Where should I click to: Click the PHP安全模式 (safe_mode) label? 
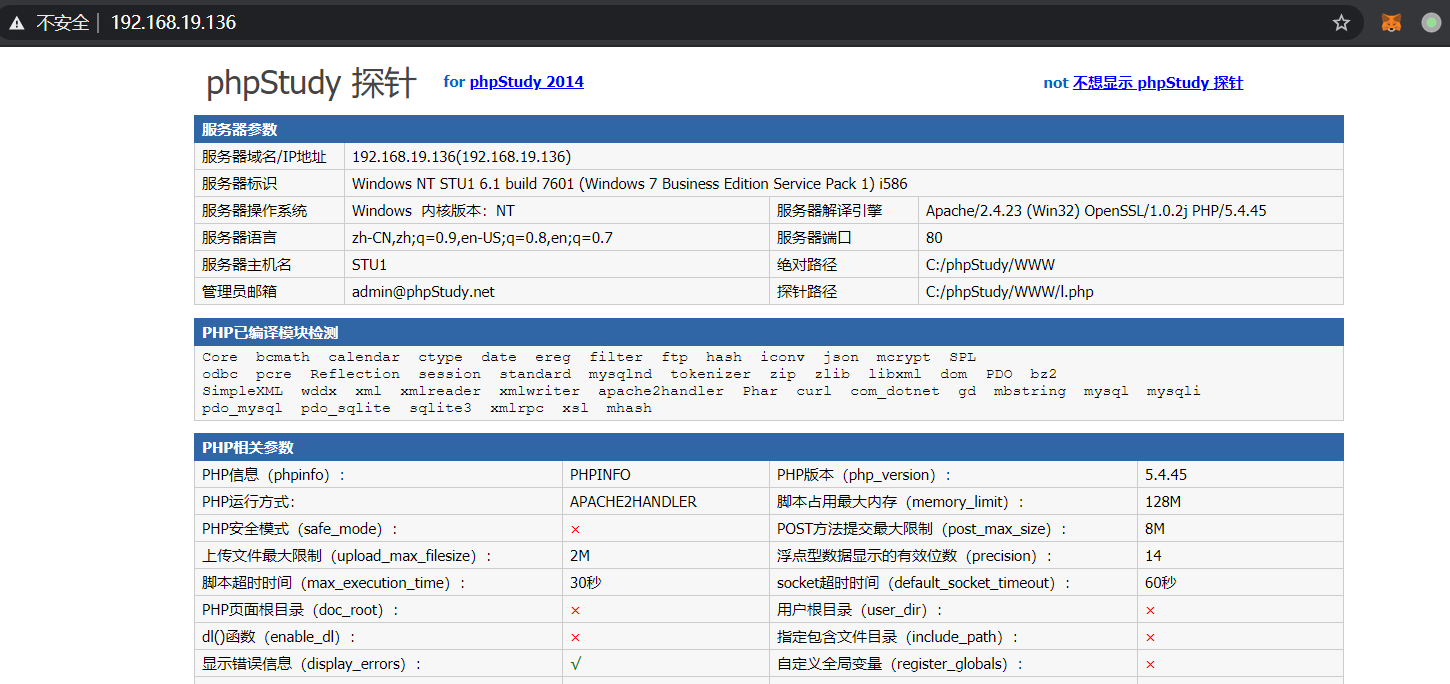[301, 529]
